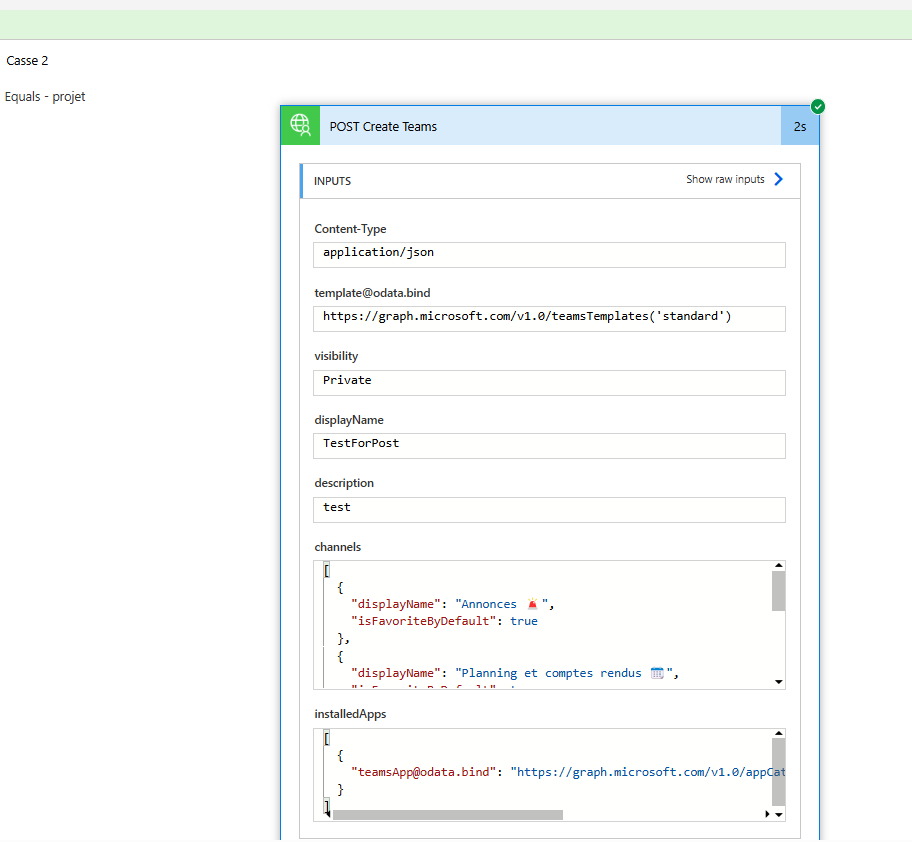Click the template@odata.bind URL field
This screenshot has height=842, width=912.
coord(549,319)
